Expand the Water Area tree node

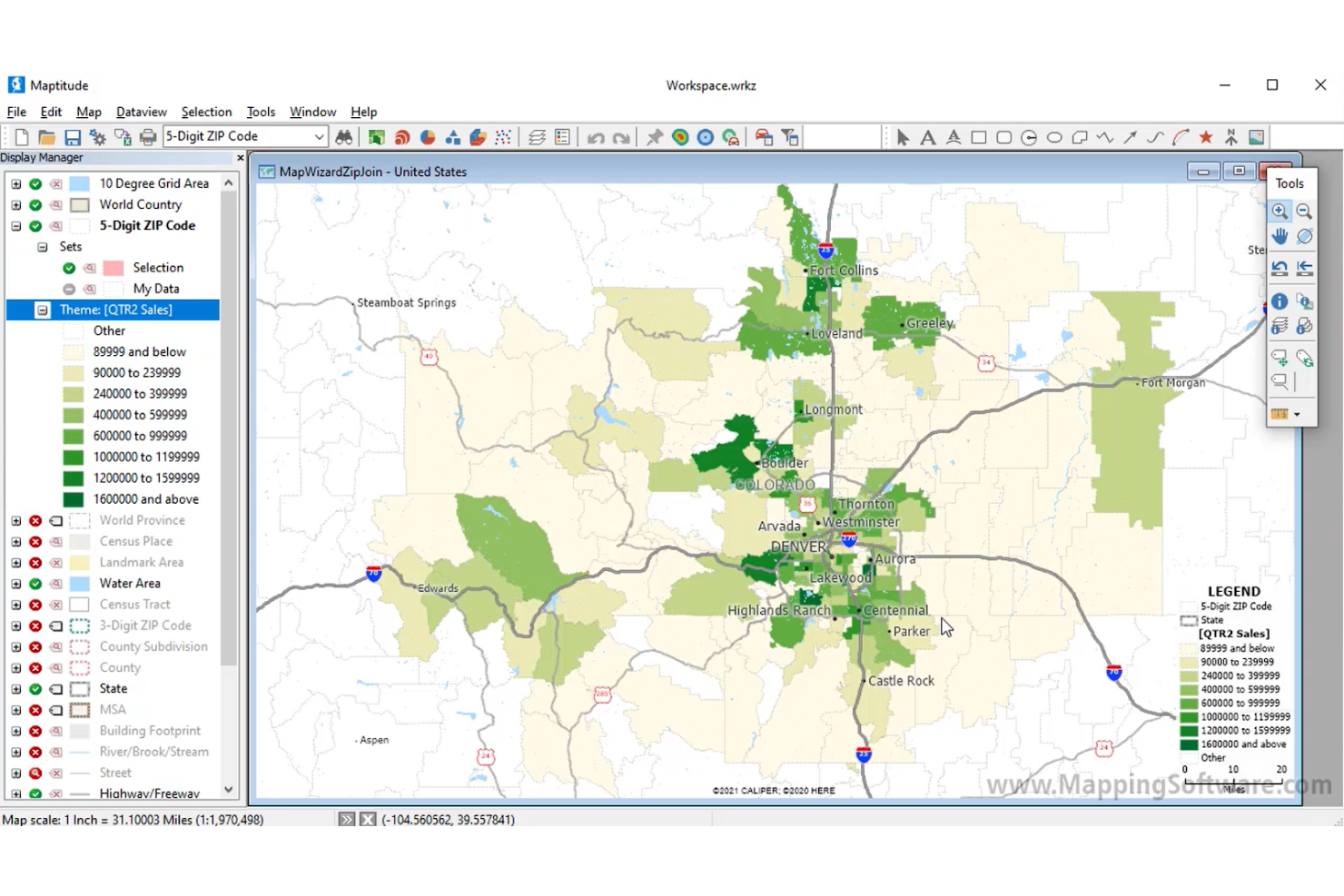pos(15,584)
